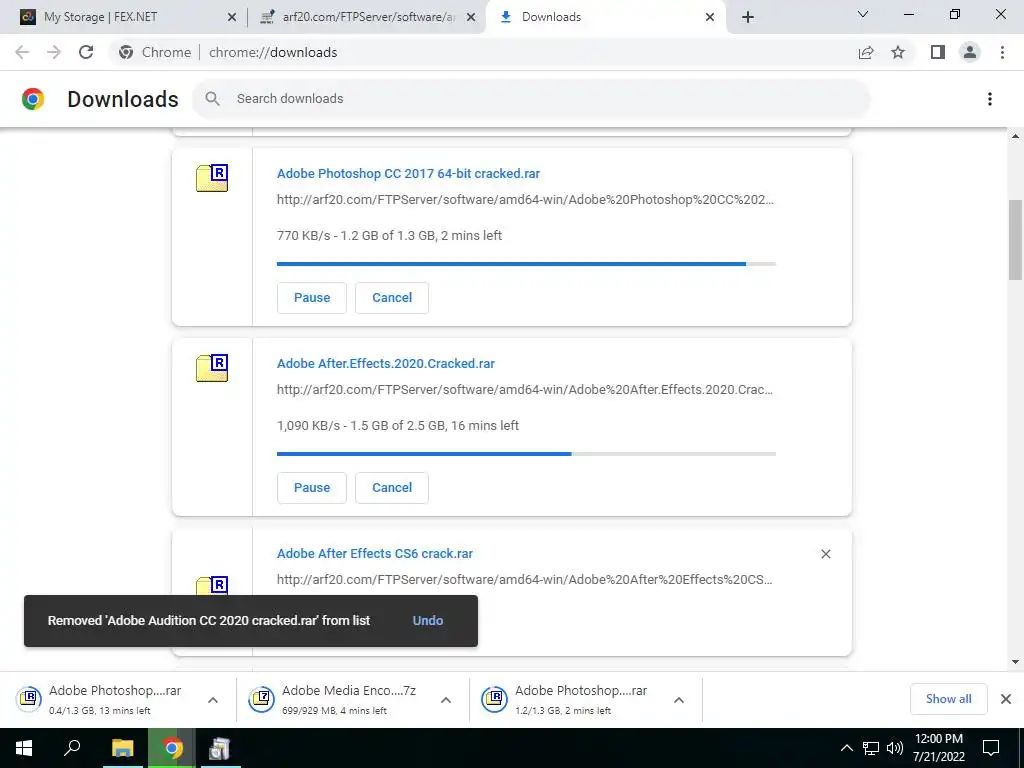Open Adobe Photoshop CC 2017 64-bit cracked.rar link
This screenshot has width=1024, height=768.
pos(408,174)
